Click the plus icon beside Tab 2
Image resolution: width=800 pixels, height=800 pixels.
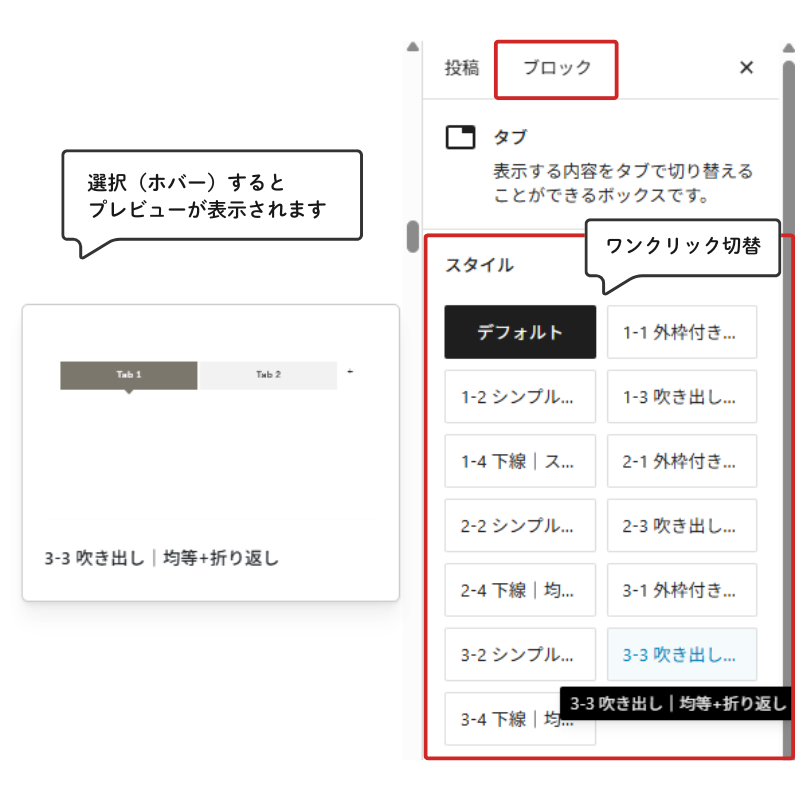350,372
